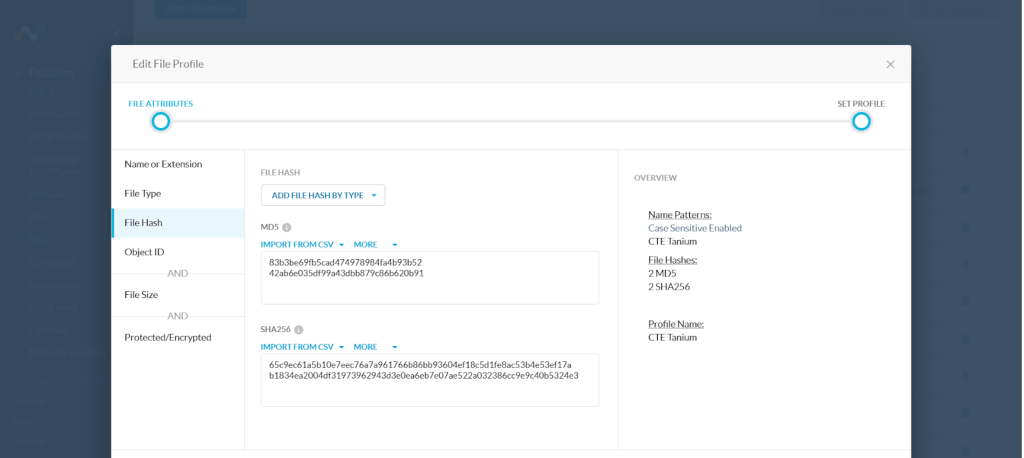This screenshot has height=458, width=1024.
Task: Click the Name Patterns overview heading
Action: coord(680,214)
